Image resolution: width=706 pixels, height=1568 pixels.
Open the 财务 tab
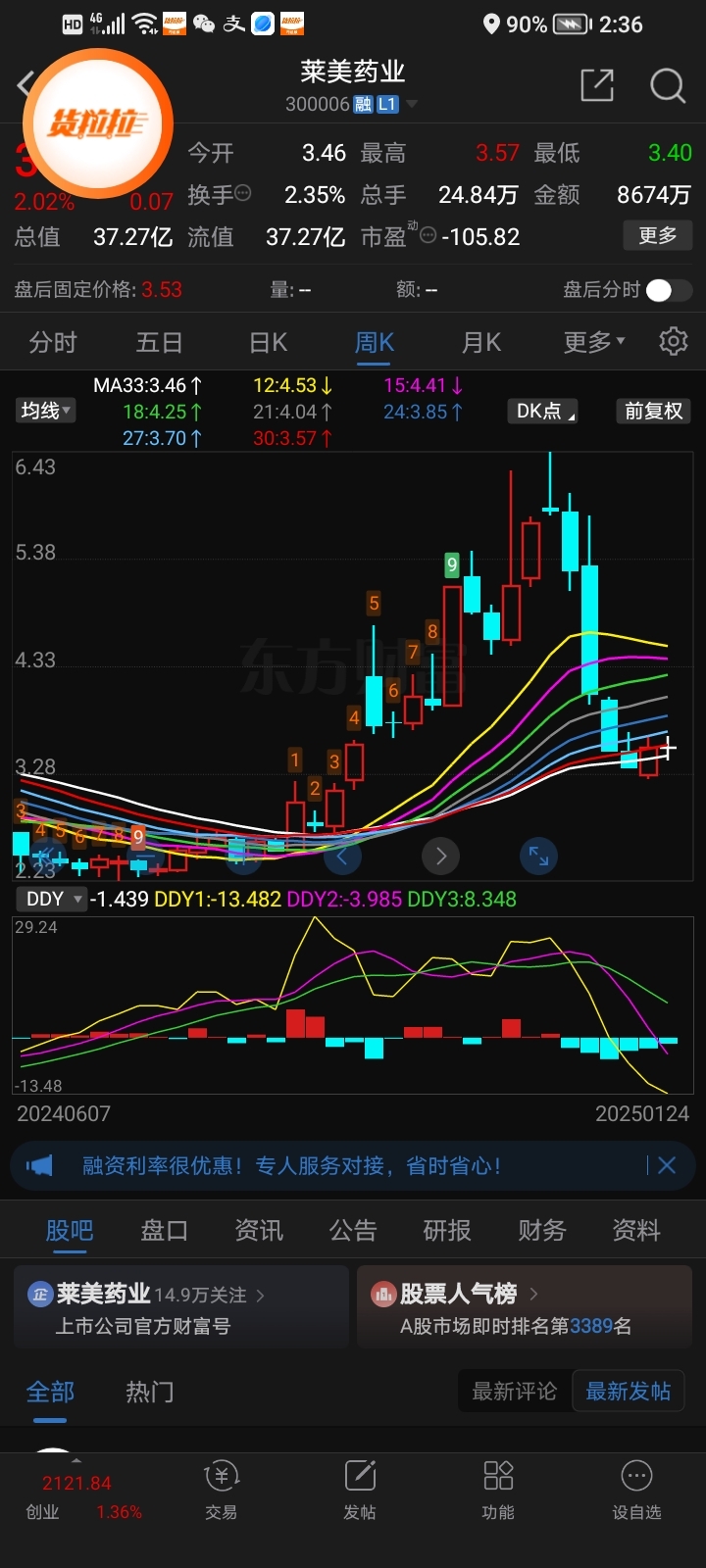[x=542, y=1230]
